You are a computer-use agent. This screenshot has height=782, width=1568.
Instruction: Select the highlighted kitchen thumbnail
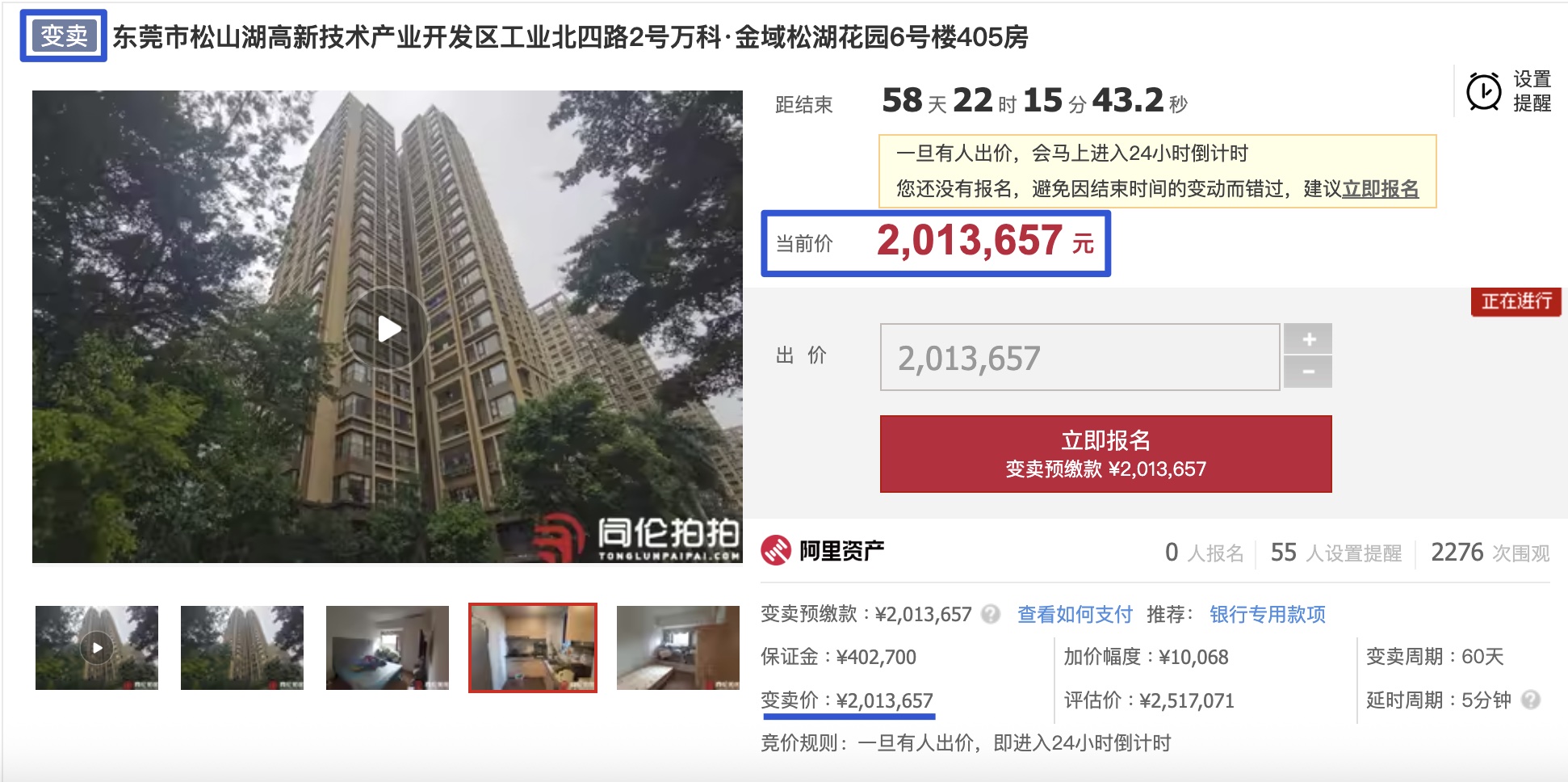point(533,648)
